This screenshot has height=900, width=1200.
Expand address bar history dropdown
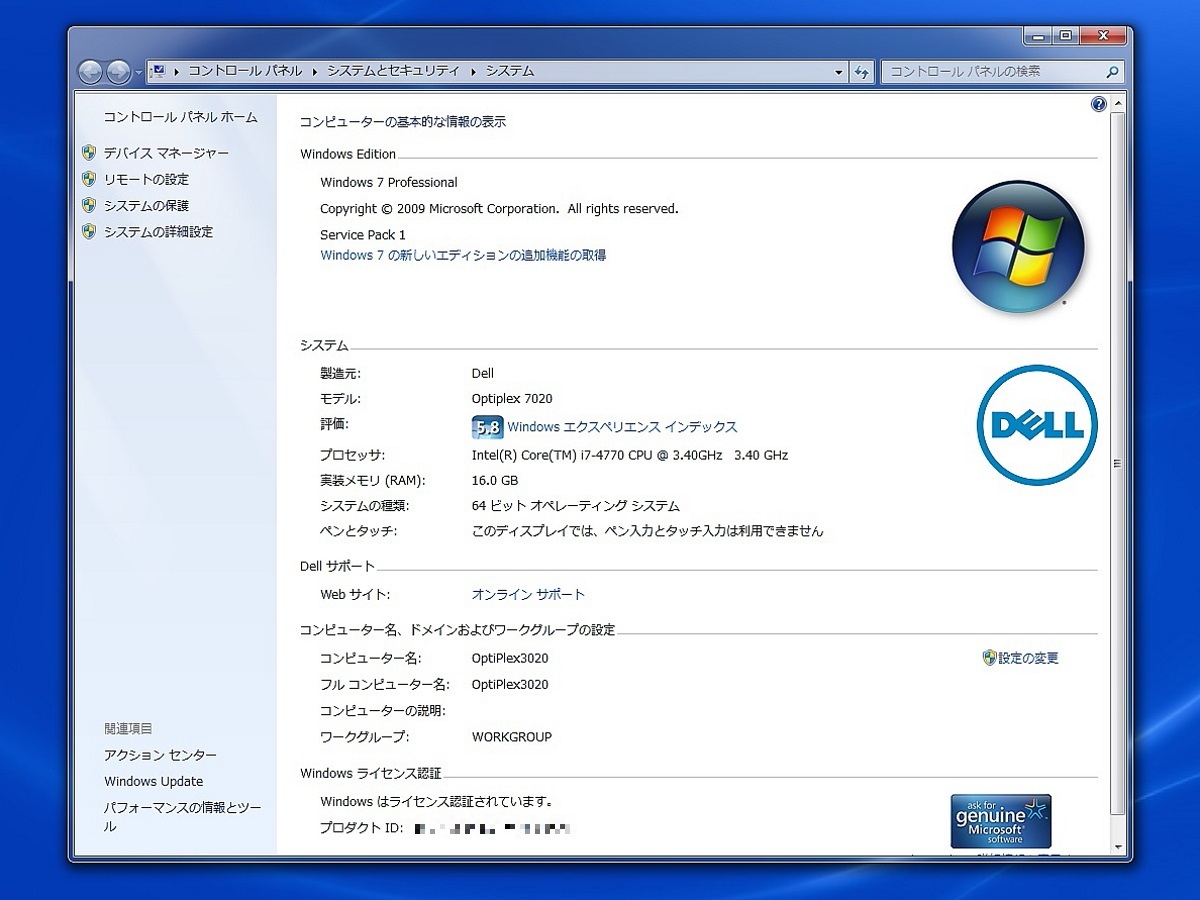click(839, 72)
